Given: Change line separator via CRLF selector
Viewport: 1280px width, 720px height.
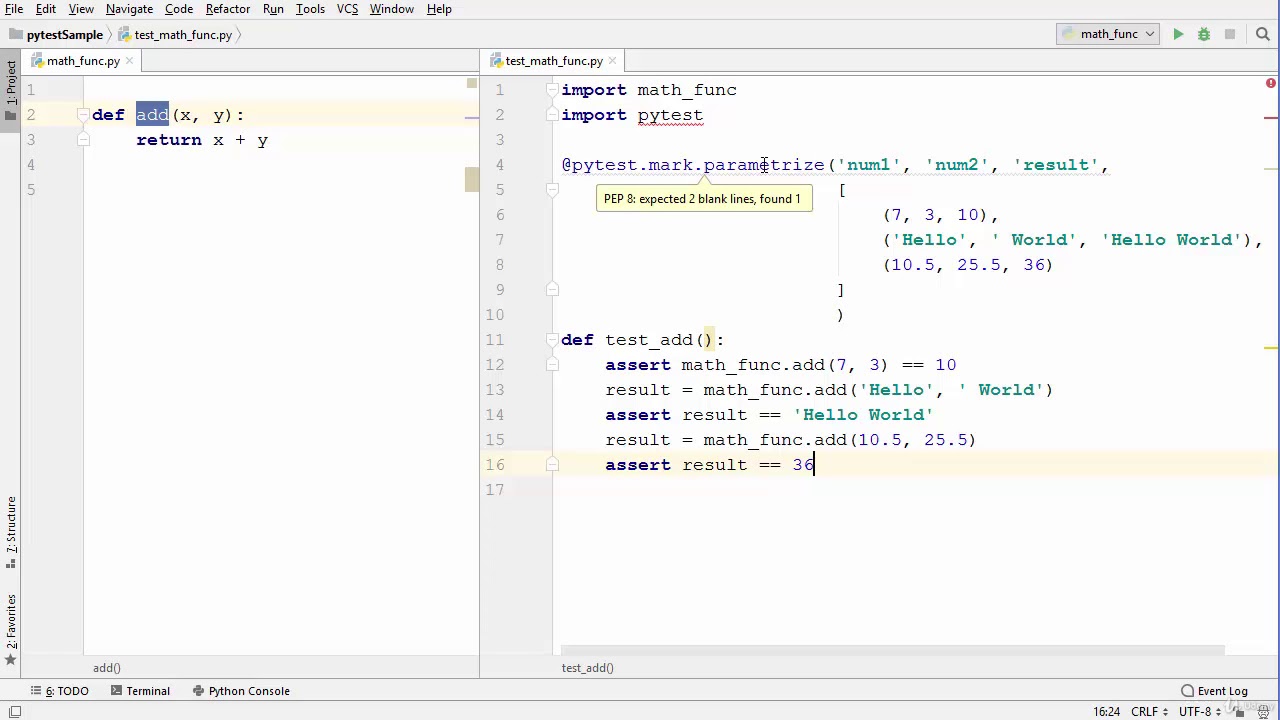Looking at the screenshot, I should coord(1148,712).
